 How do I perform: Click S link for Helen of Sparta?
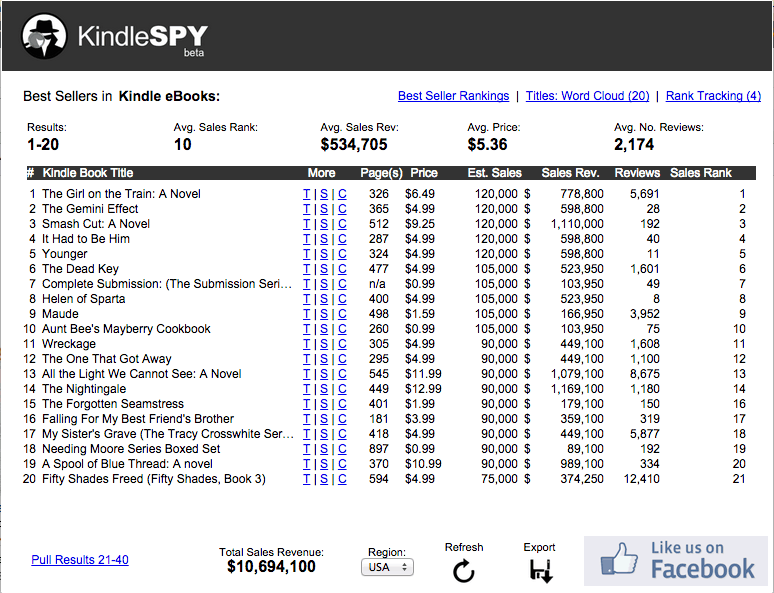coord(324,299)
